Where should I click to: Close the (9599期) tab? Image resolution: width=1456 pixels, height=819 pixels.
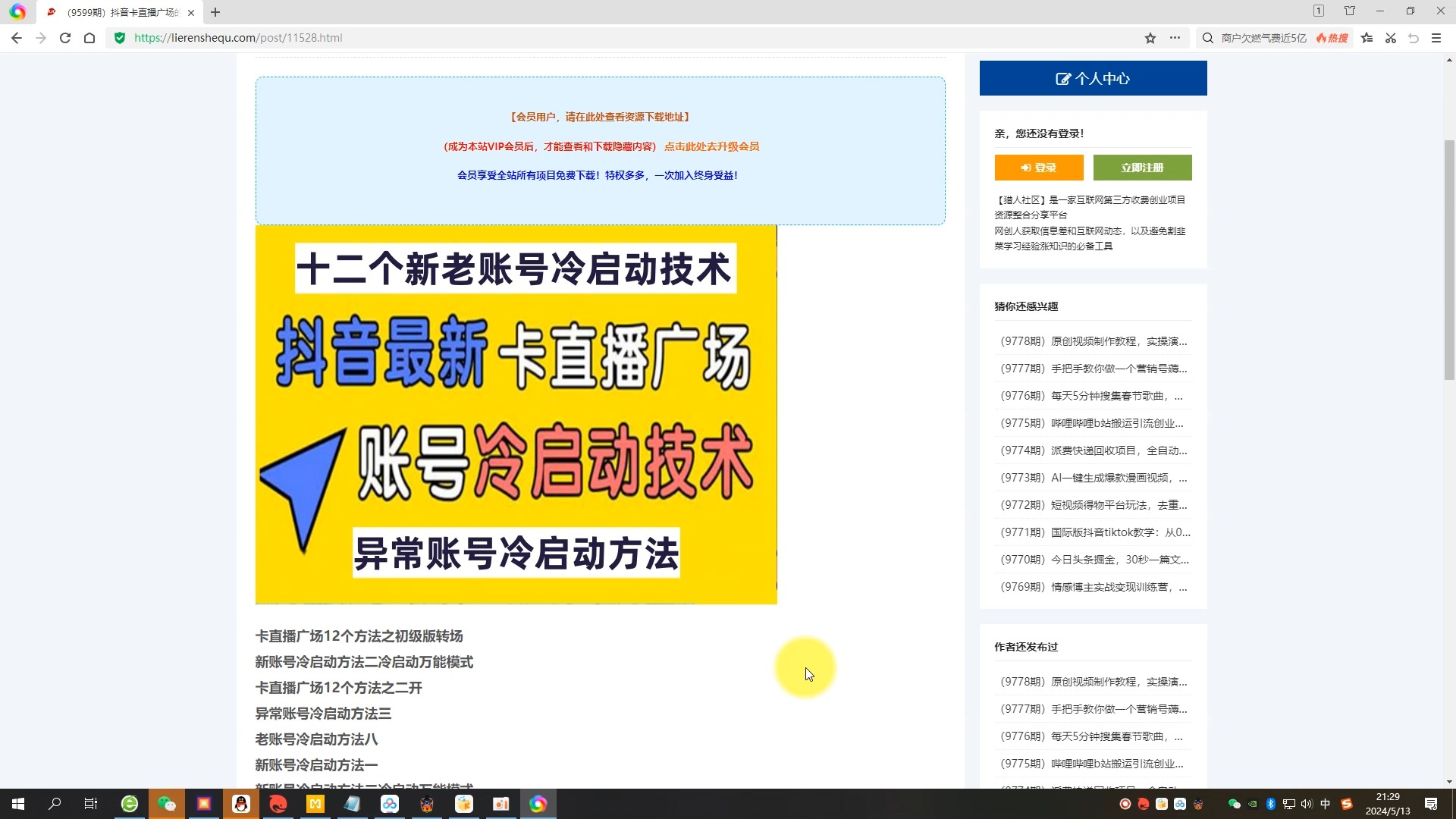coord(191,12)
